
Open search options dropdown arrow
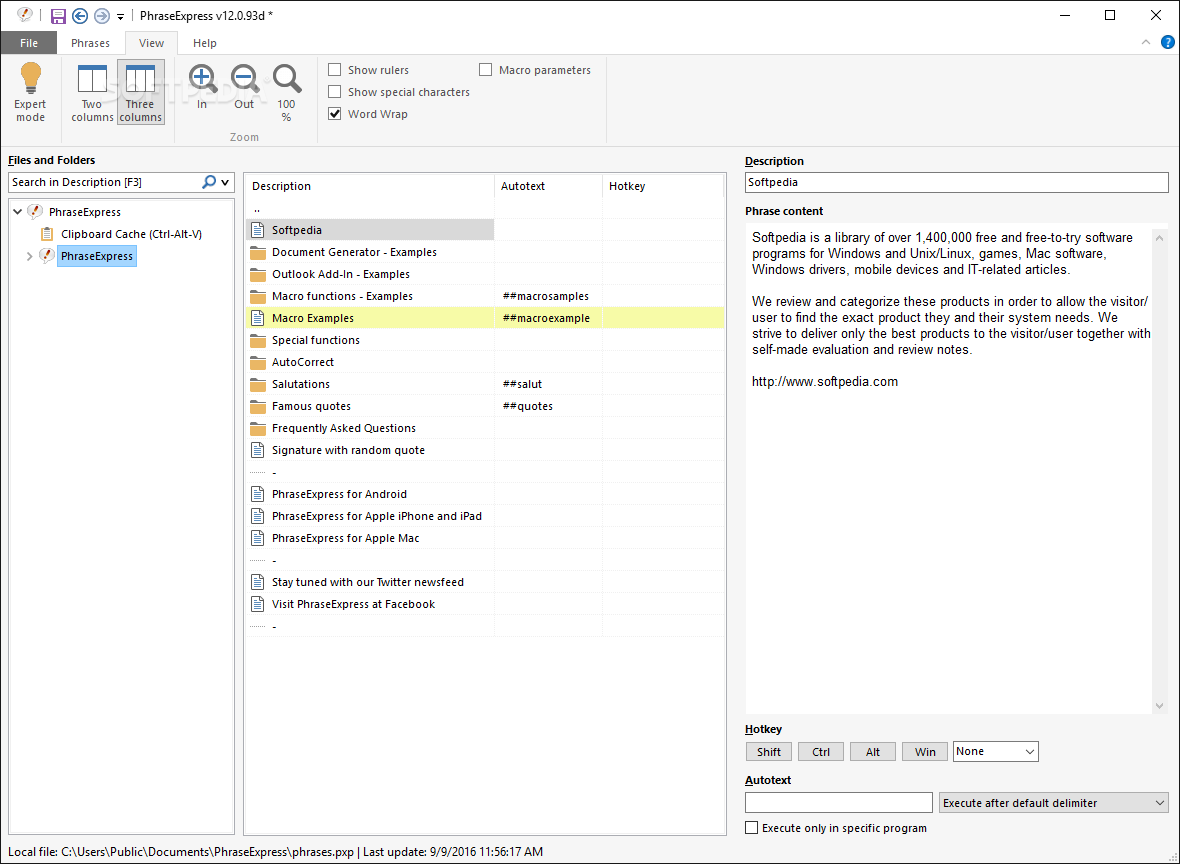pyautogui.click(x=225, y=182)
